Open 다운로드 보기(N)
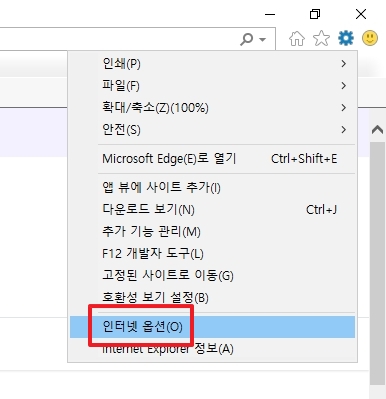The height and width of the screenshot is (399, 386). click(213, 209)
